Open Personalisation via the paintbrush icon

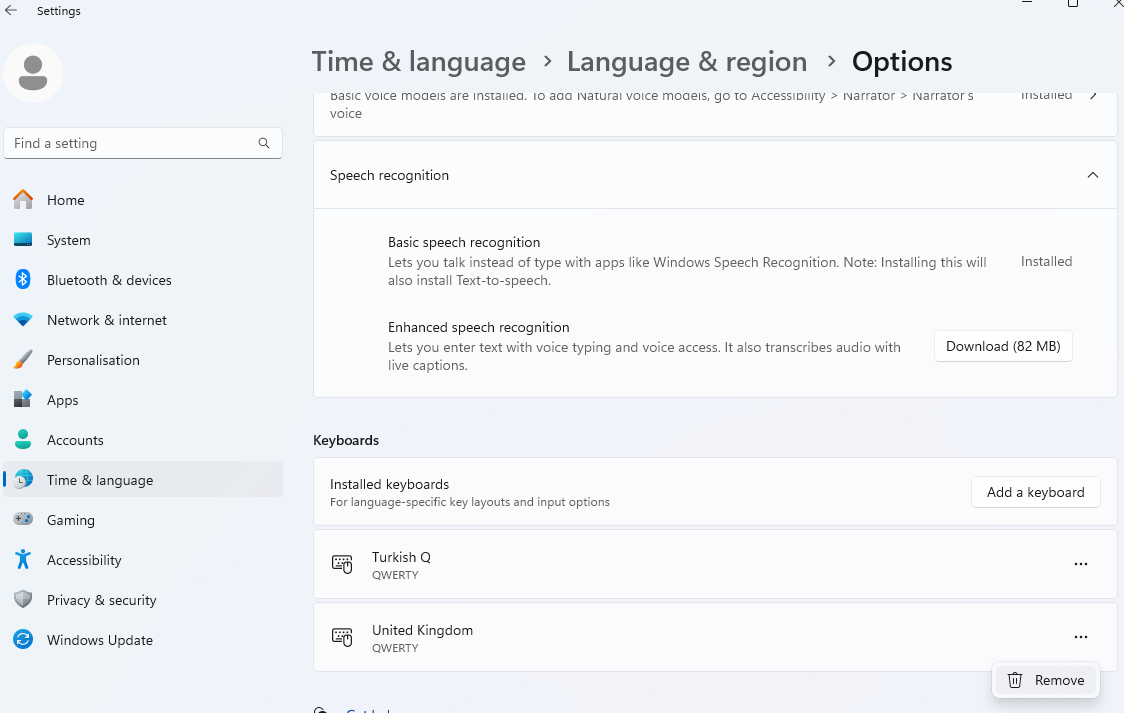(x=23, y=360)
